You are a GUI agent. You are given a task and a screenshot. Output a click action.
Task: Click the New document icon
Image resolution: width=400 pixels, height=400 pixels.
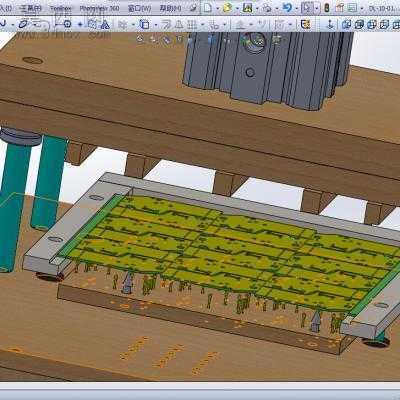(x=207, y=7)
